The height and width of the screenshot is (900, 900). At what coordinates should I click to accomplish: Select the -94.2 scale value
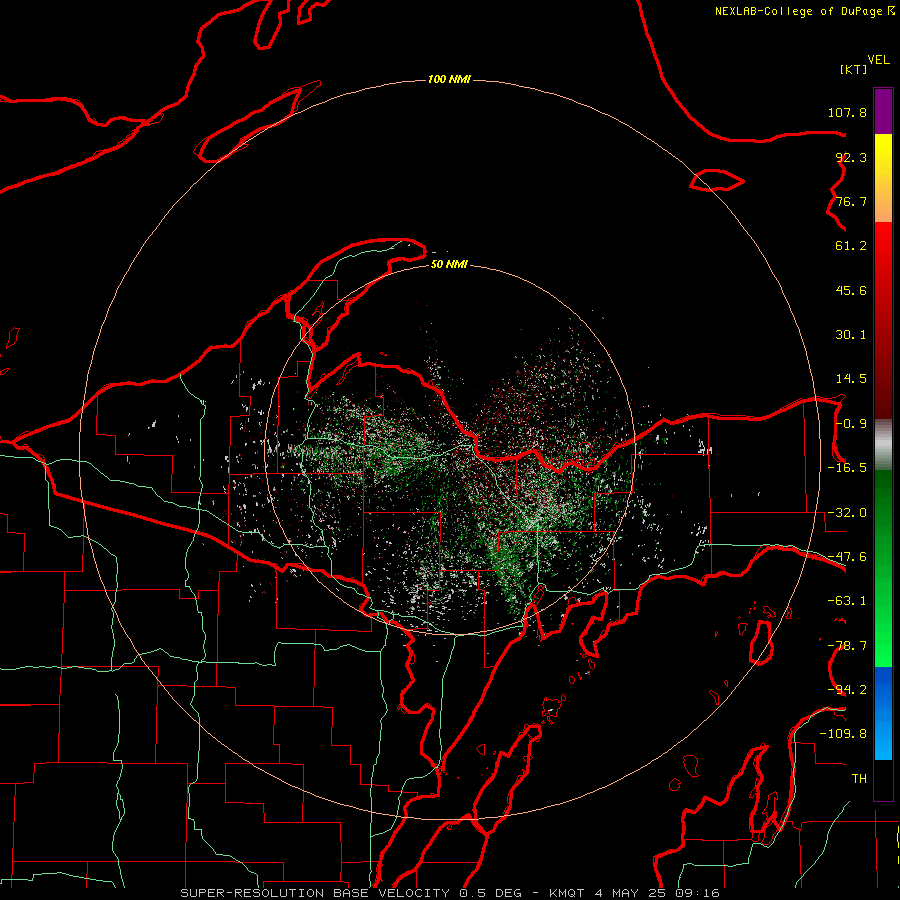coord(847,689)
